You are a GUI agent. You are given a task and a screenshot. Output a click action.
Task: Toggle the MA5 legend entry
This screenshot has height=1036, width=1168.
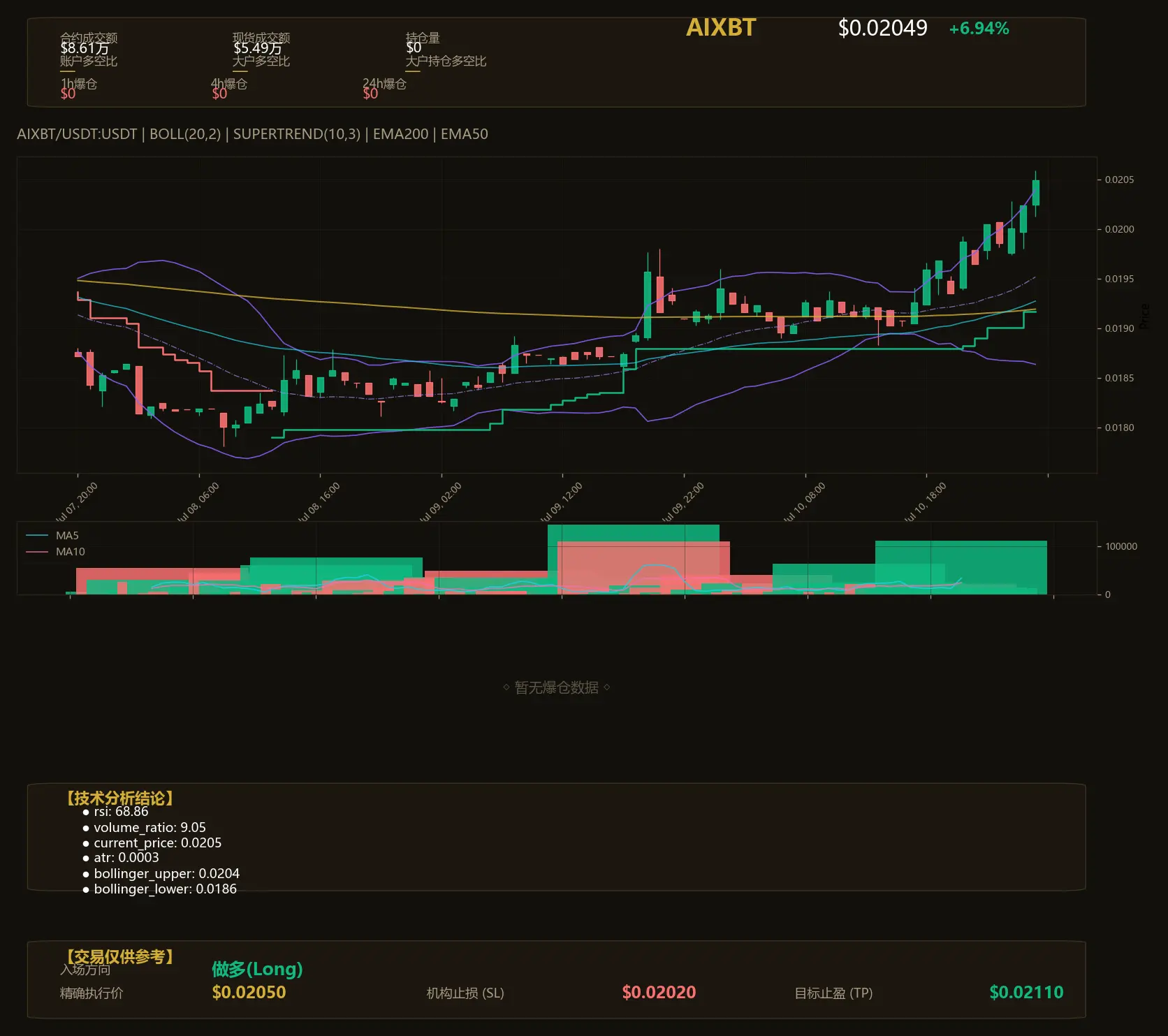(x=52, y=536)
